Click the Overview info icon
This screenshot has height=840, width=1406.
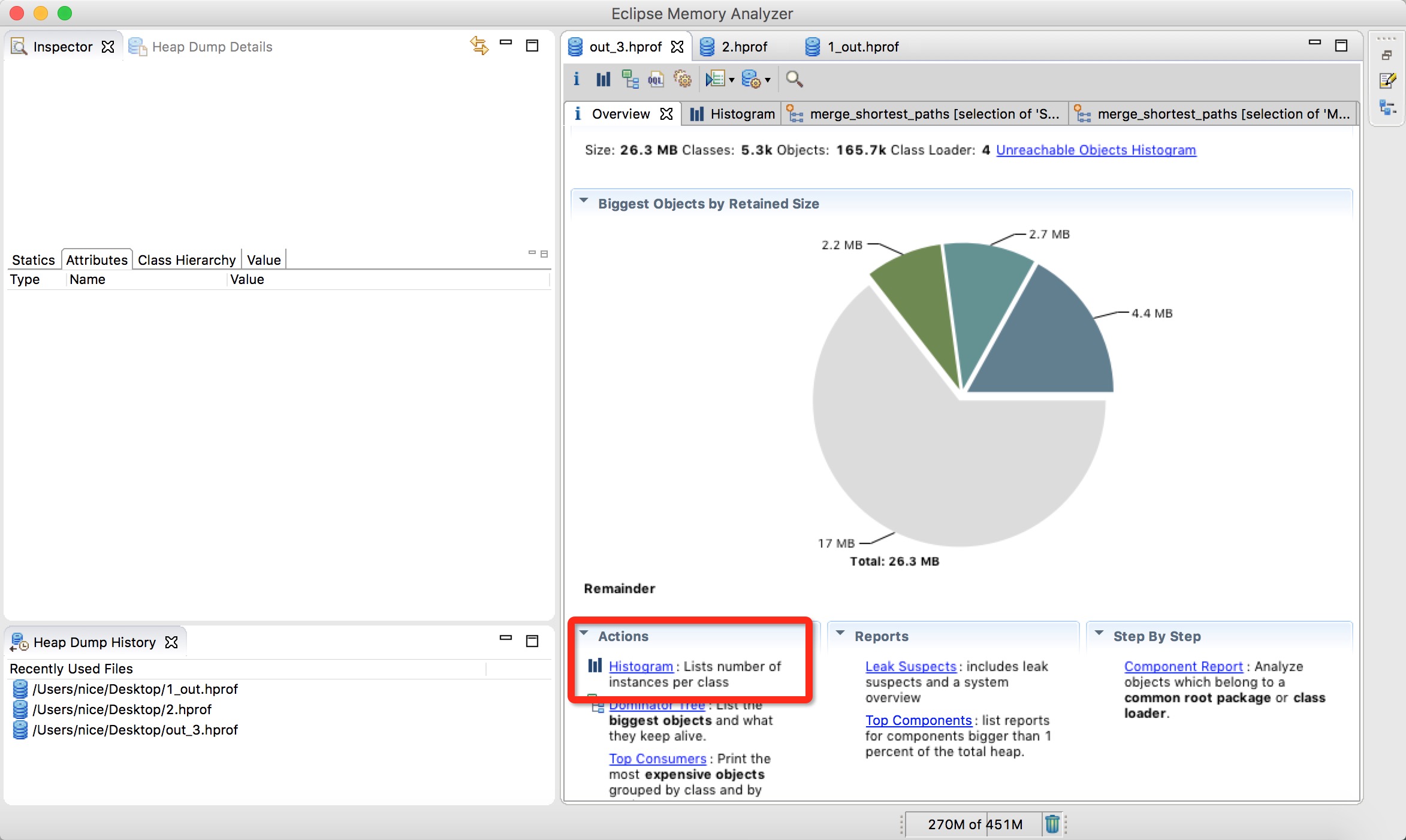coord(581,113)
